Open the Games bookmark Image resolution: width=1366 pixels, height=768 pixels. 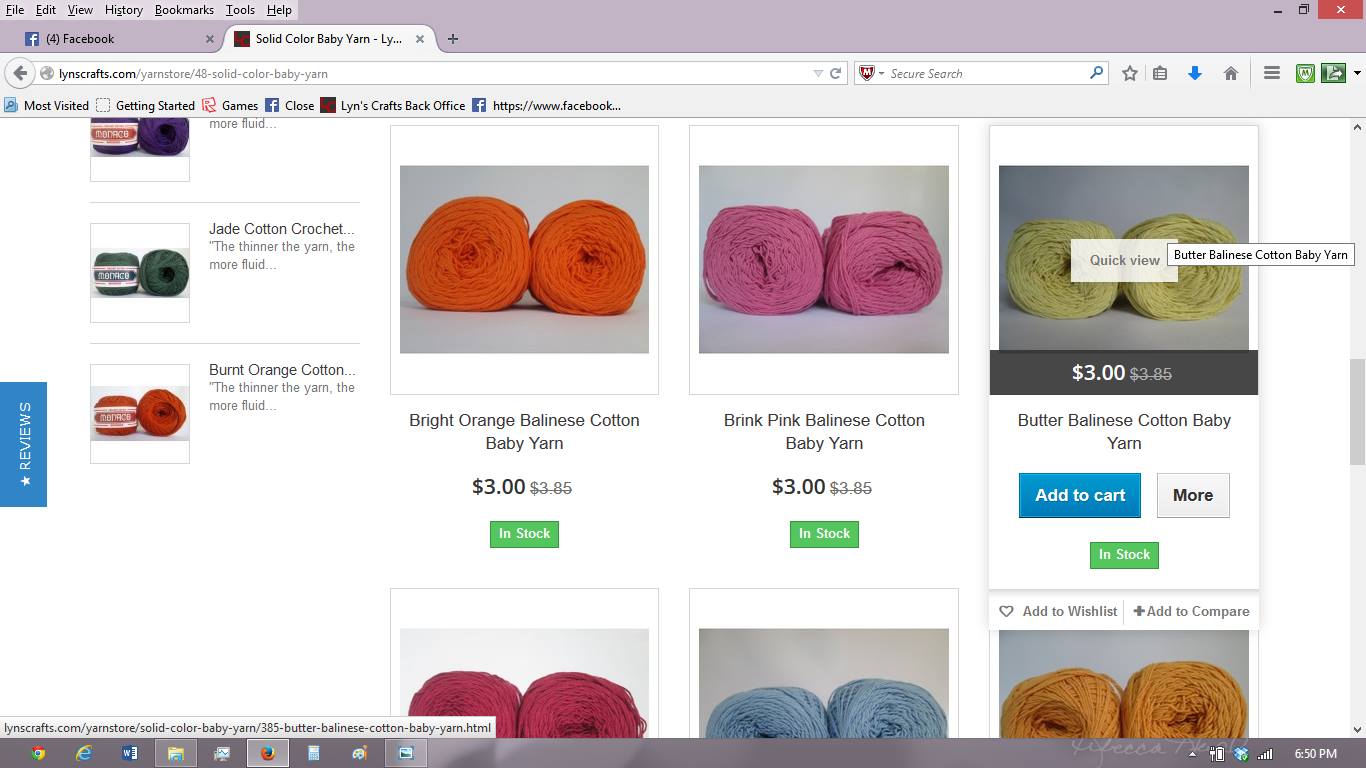[x=230, y=105]
